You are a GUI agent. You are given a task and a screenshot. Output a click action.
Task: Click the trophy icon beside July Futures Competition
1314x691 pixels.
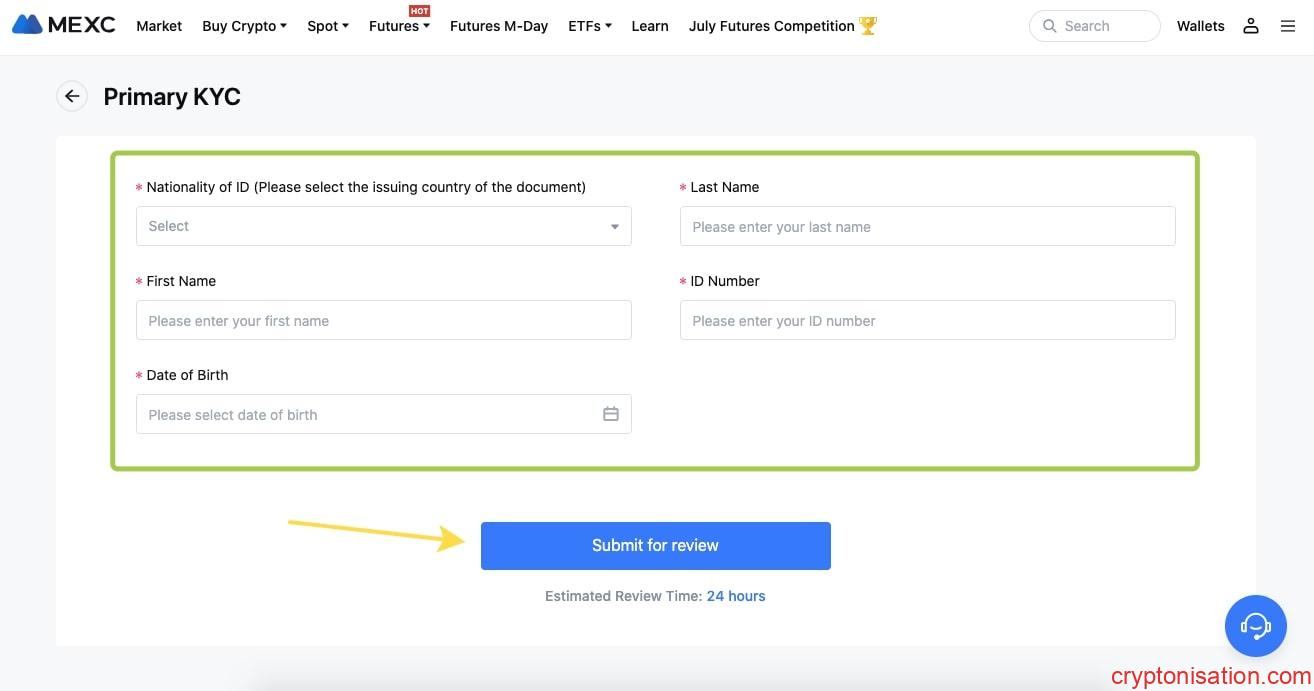(867, 26)
